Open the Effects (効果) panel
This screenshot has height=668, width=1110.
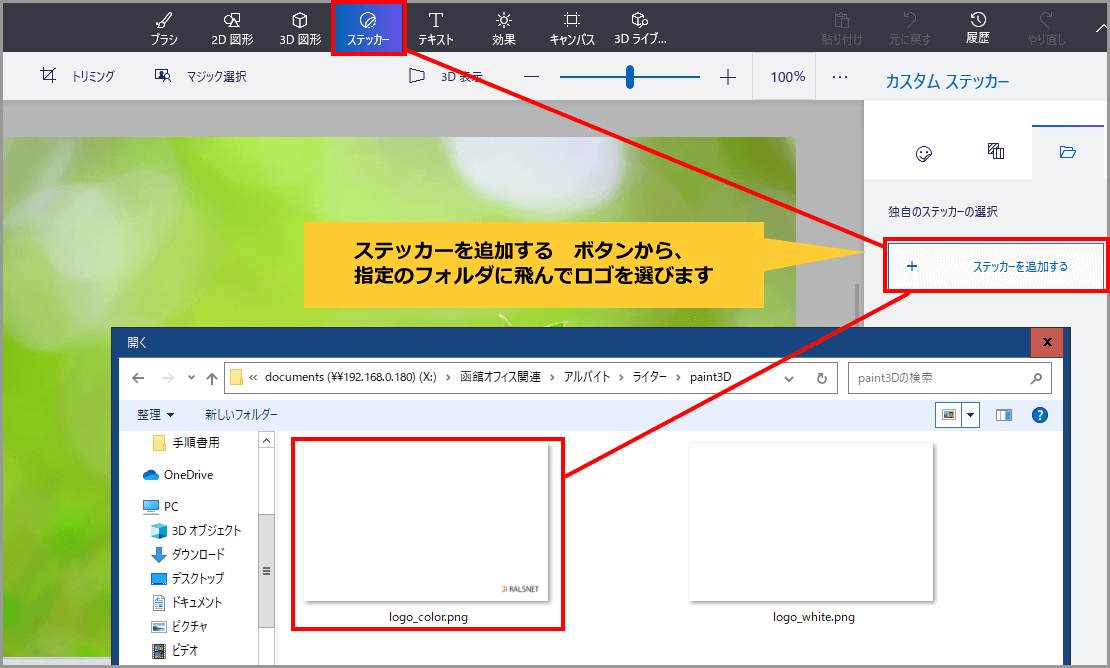click(503, 28)
